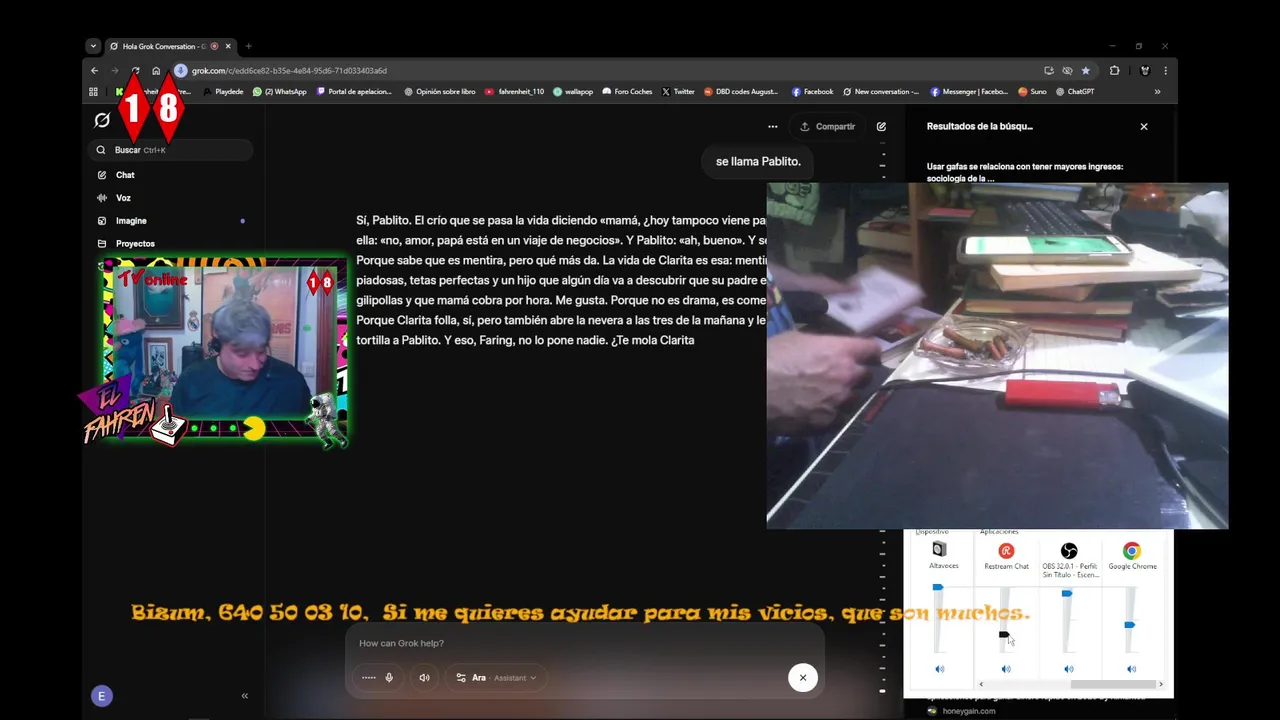The image size is (1280, 720).
Task: Mute OBS in the volume mixer
Action: point(1068,669)
